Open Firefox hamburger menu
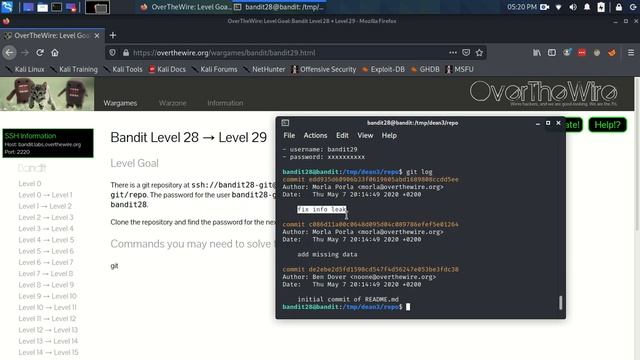Screen dimensions: 640x360 (631, 53)
